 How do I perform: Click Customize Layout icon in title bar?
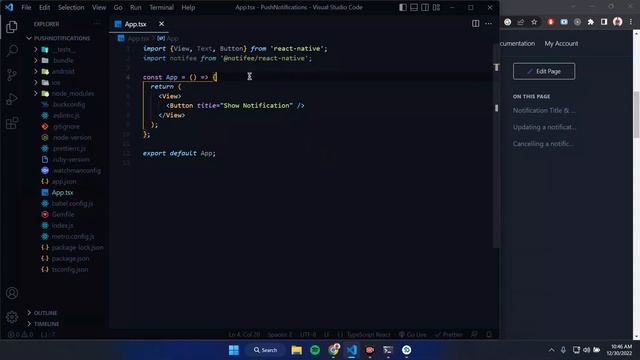click(436, 7)
